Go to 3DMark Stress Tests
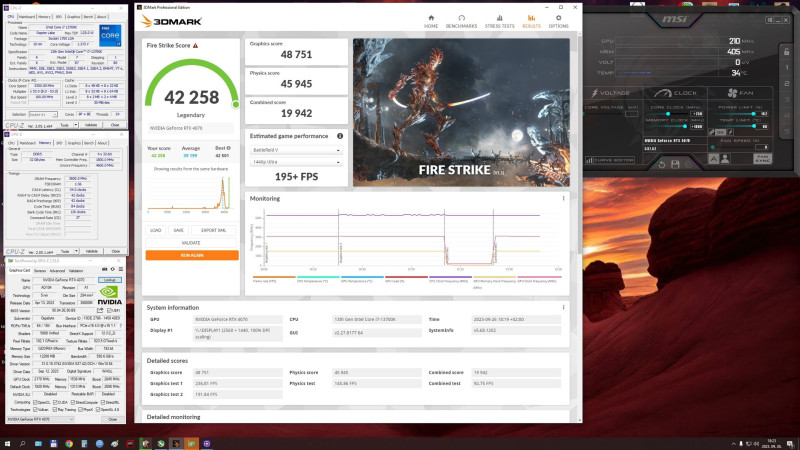 [x=499, y=21]
